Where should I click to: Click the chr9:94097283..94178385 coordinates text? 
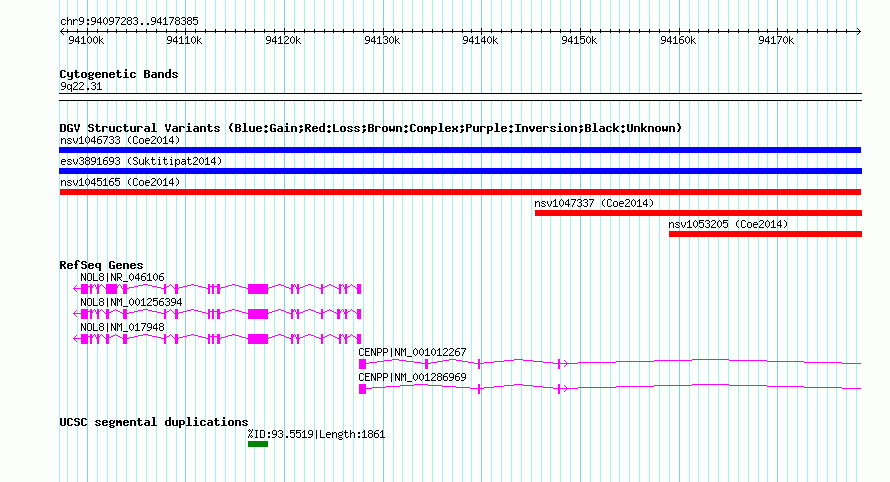[129, 22]
